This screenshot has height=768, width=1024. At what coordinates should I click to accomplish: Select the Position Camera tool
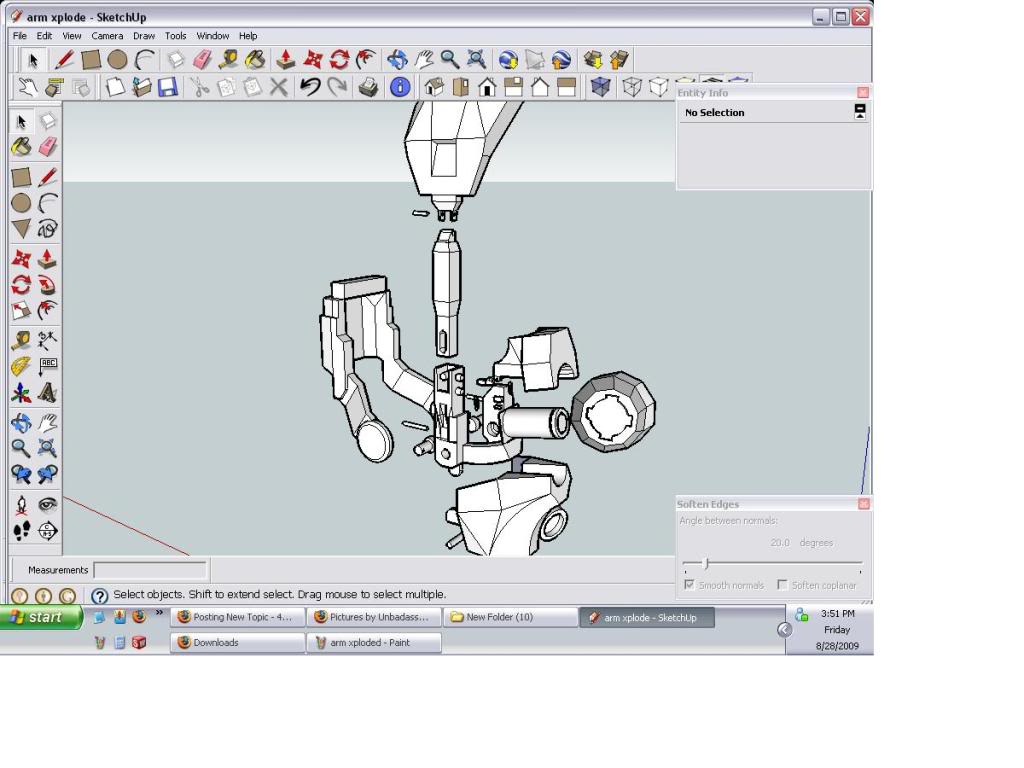pyautogui.click(x=21, y=504)
